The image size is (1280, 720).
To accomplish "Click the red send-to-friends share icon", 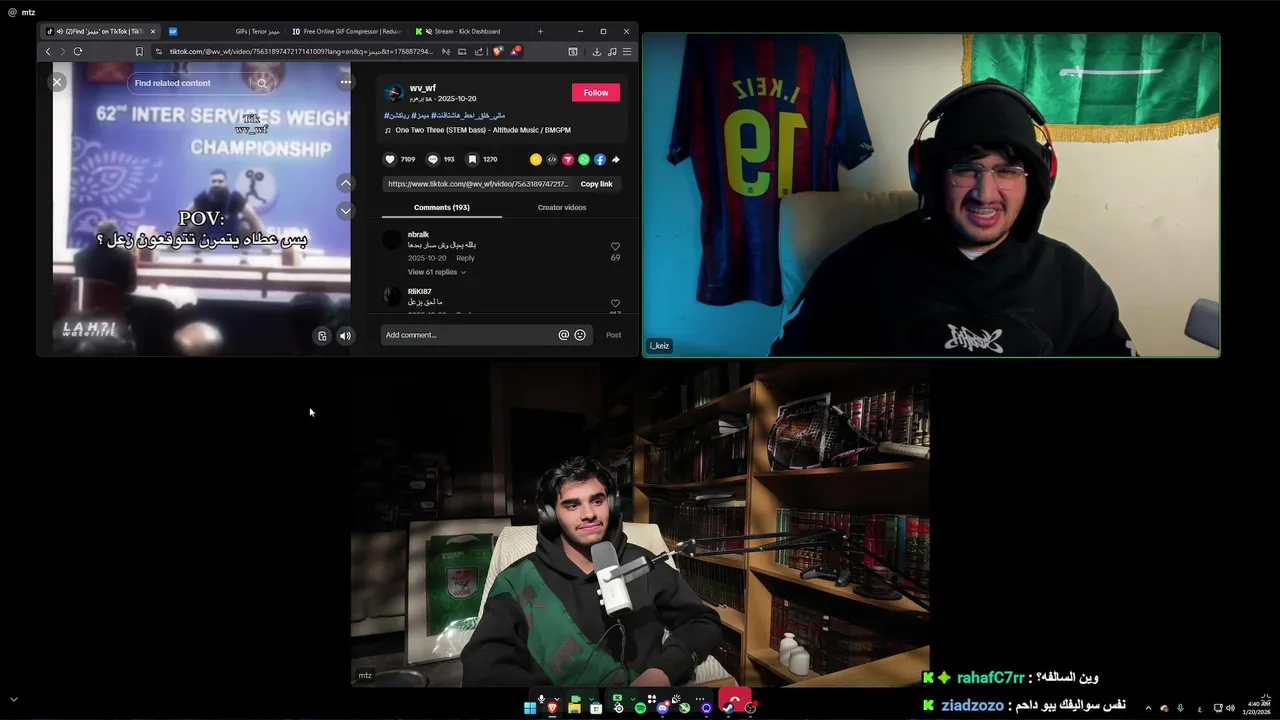I will pos(567,159).
